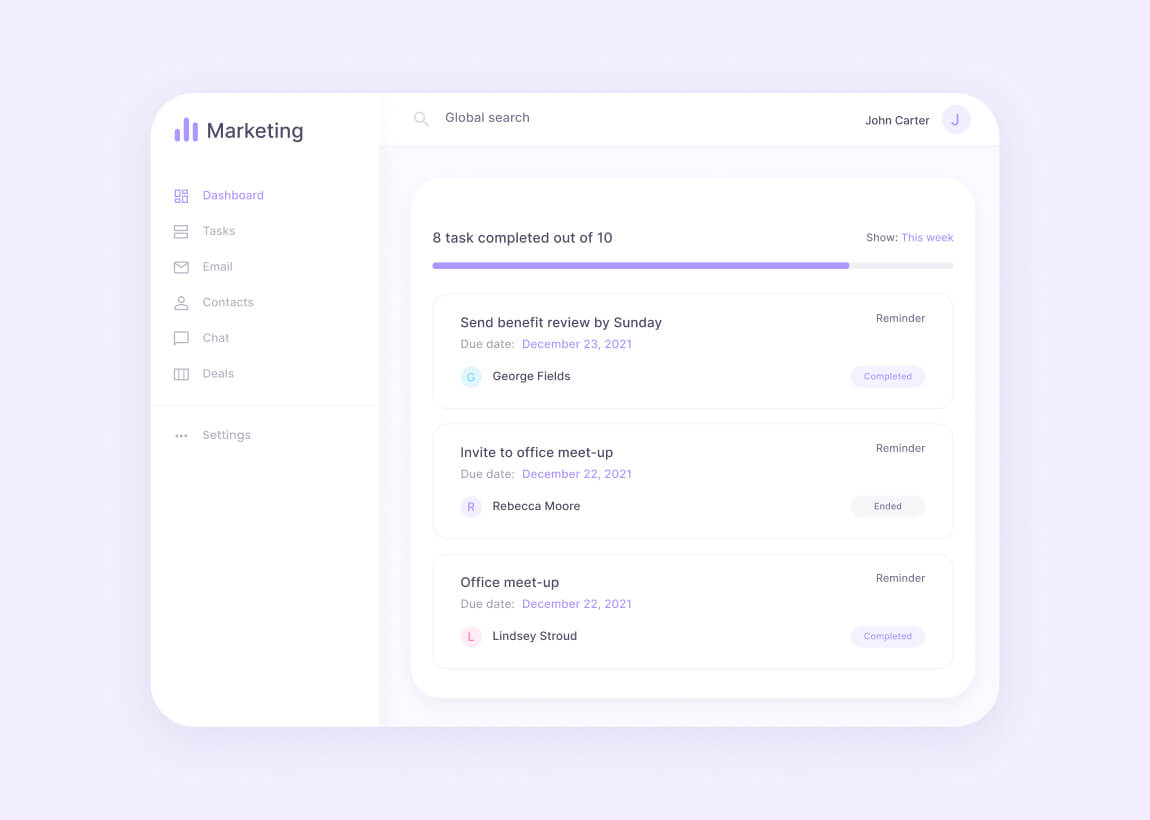Click George Fields' G avatar

pos(471,377)
